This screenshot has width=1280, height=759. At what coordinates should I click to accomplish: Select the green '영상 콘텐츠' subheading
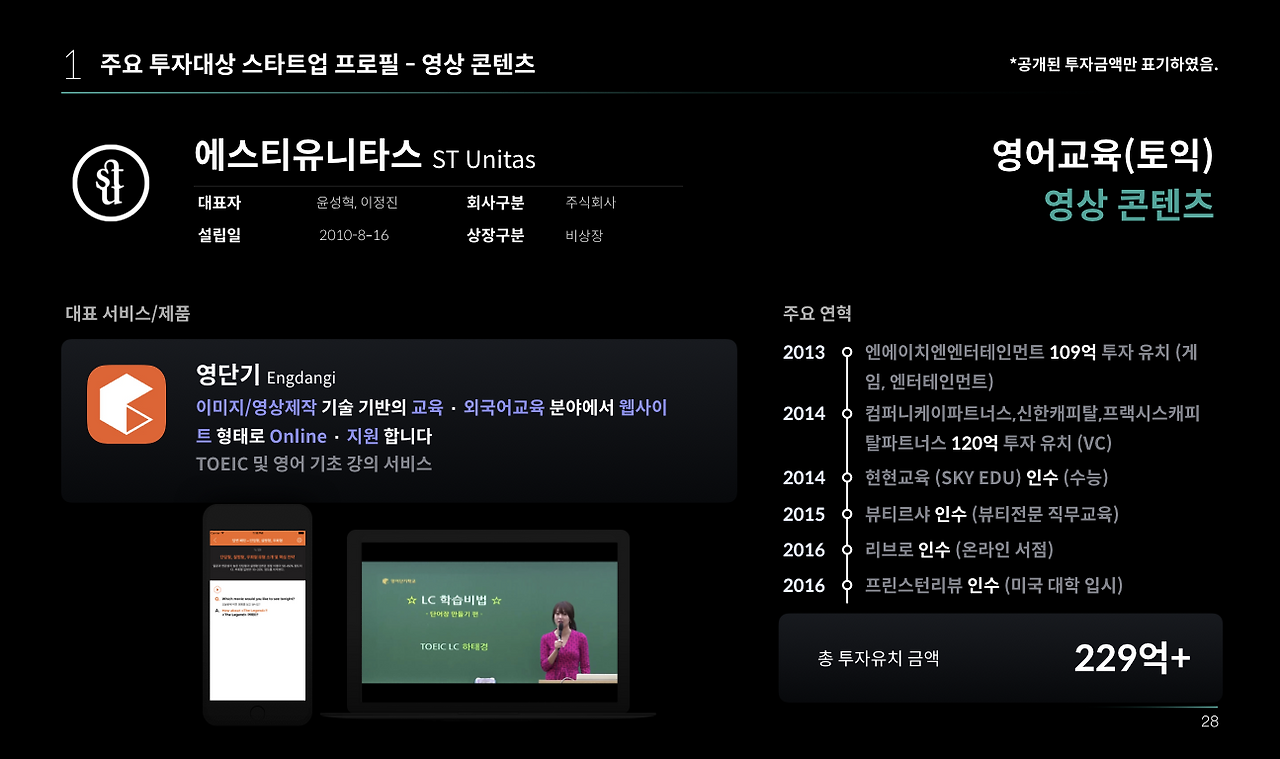pos(1129,205)
